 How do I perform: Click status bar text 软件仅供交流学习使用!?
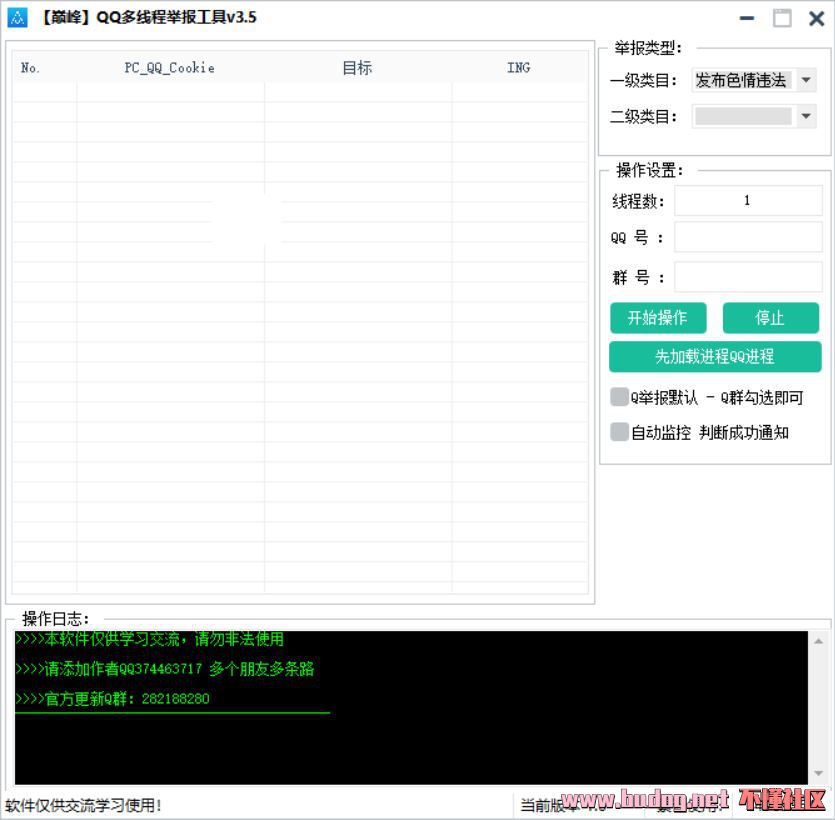tap(83, 805)
